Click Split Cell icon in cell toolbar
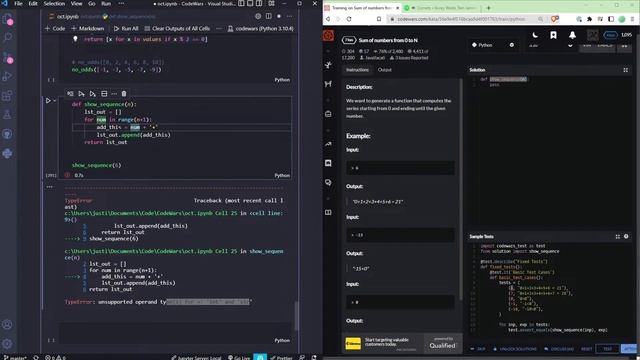 104,94
